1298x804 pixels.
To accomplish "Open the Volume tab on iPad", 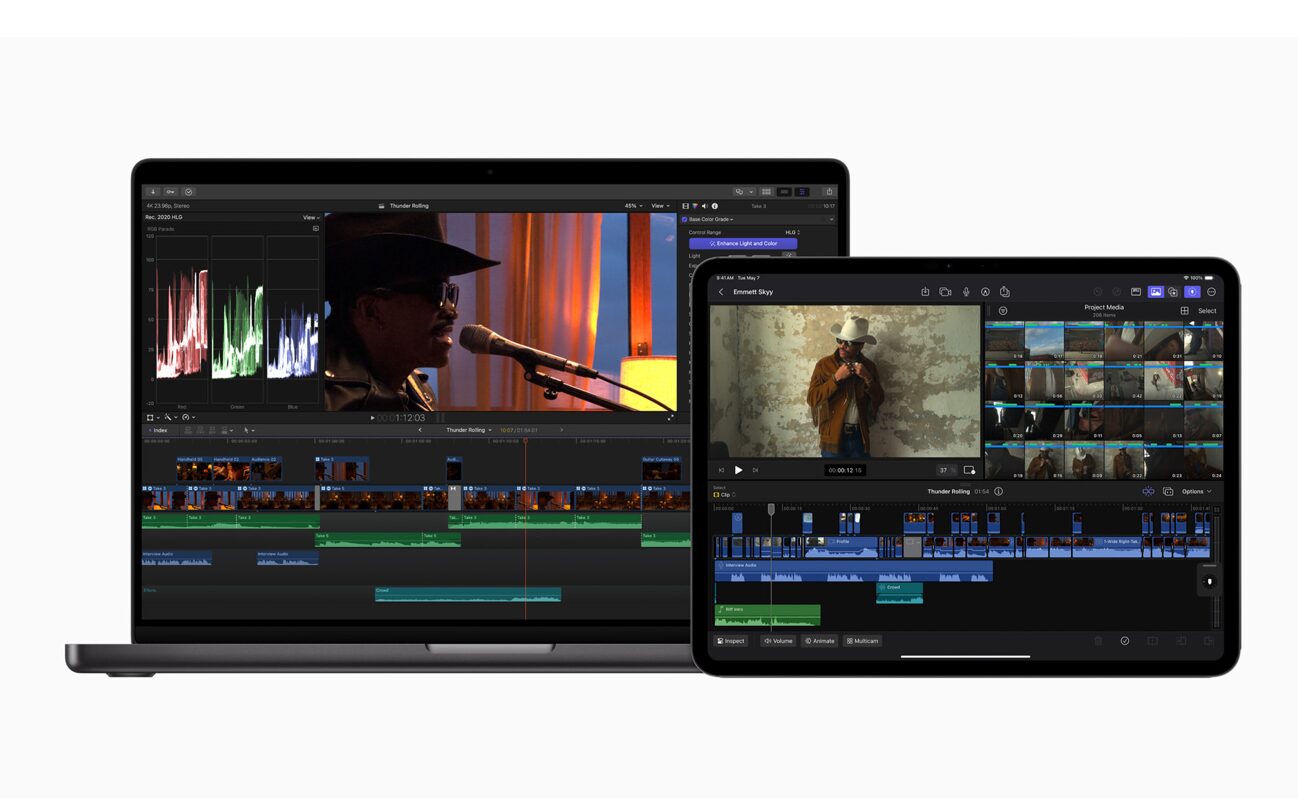I will (778, 641).
